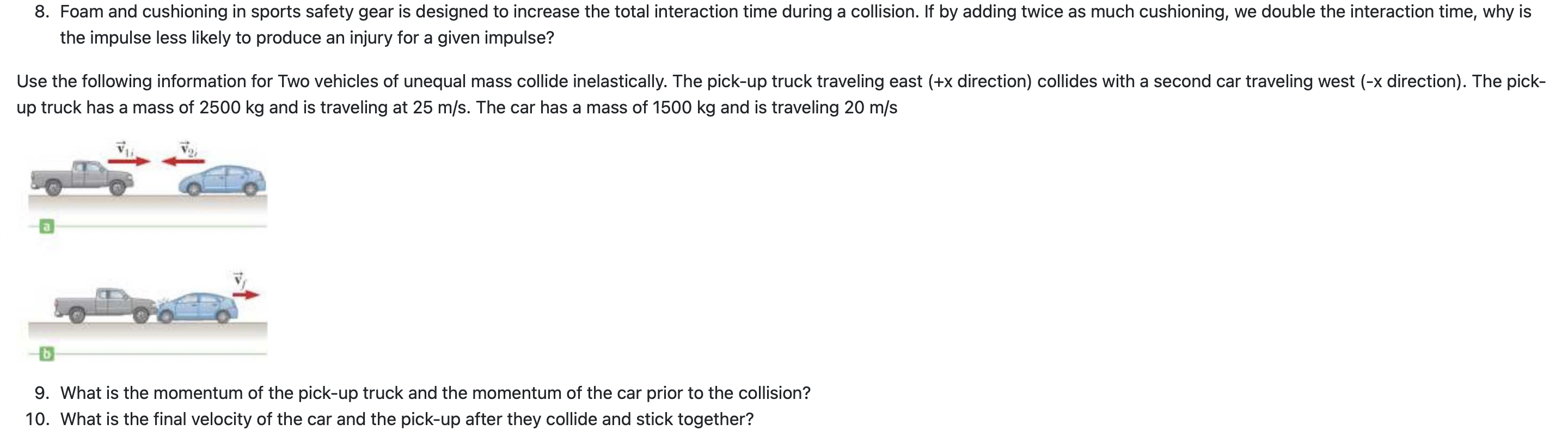Click the collided pickup truck in figure b
This screenshot has width=1568, height=436.
click(x=105, y=305)
